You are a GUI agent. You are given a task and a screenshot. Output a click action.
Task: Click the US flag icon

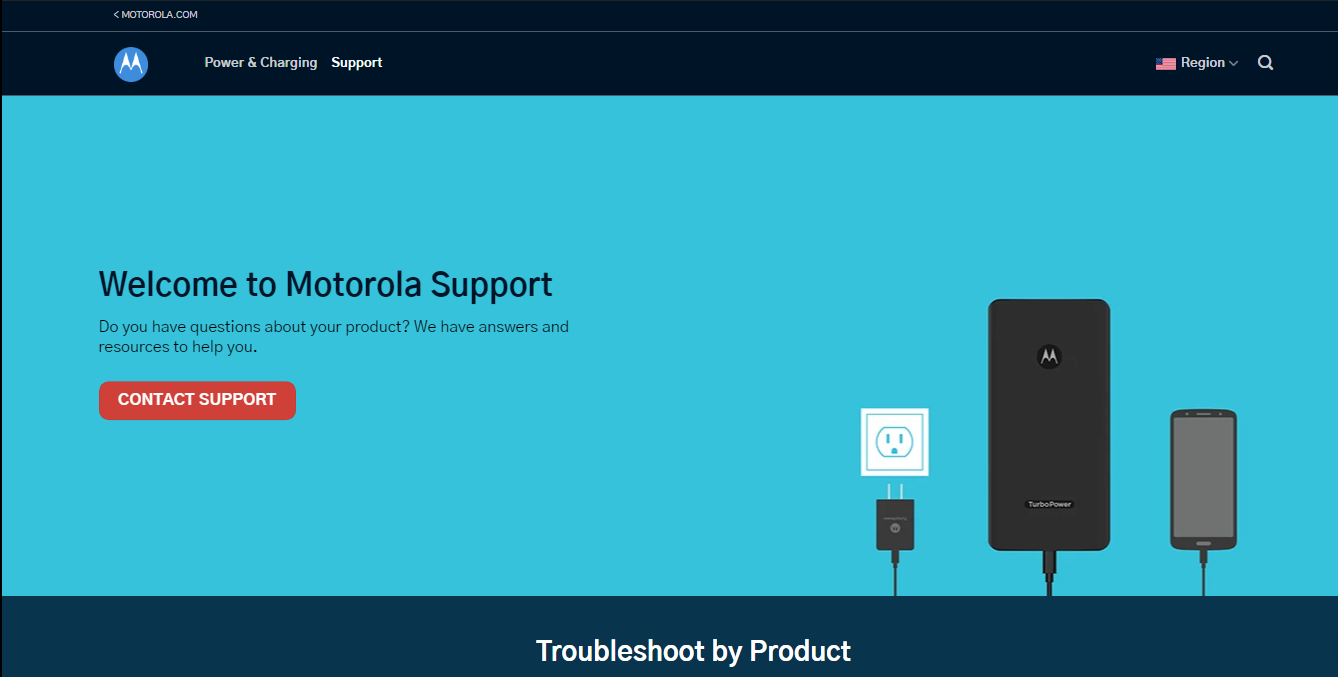click(1165, 63)
